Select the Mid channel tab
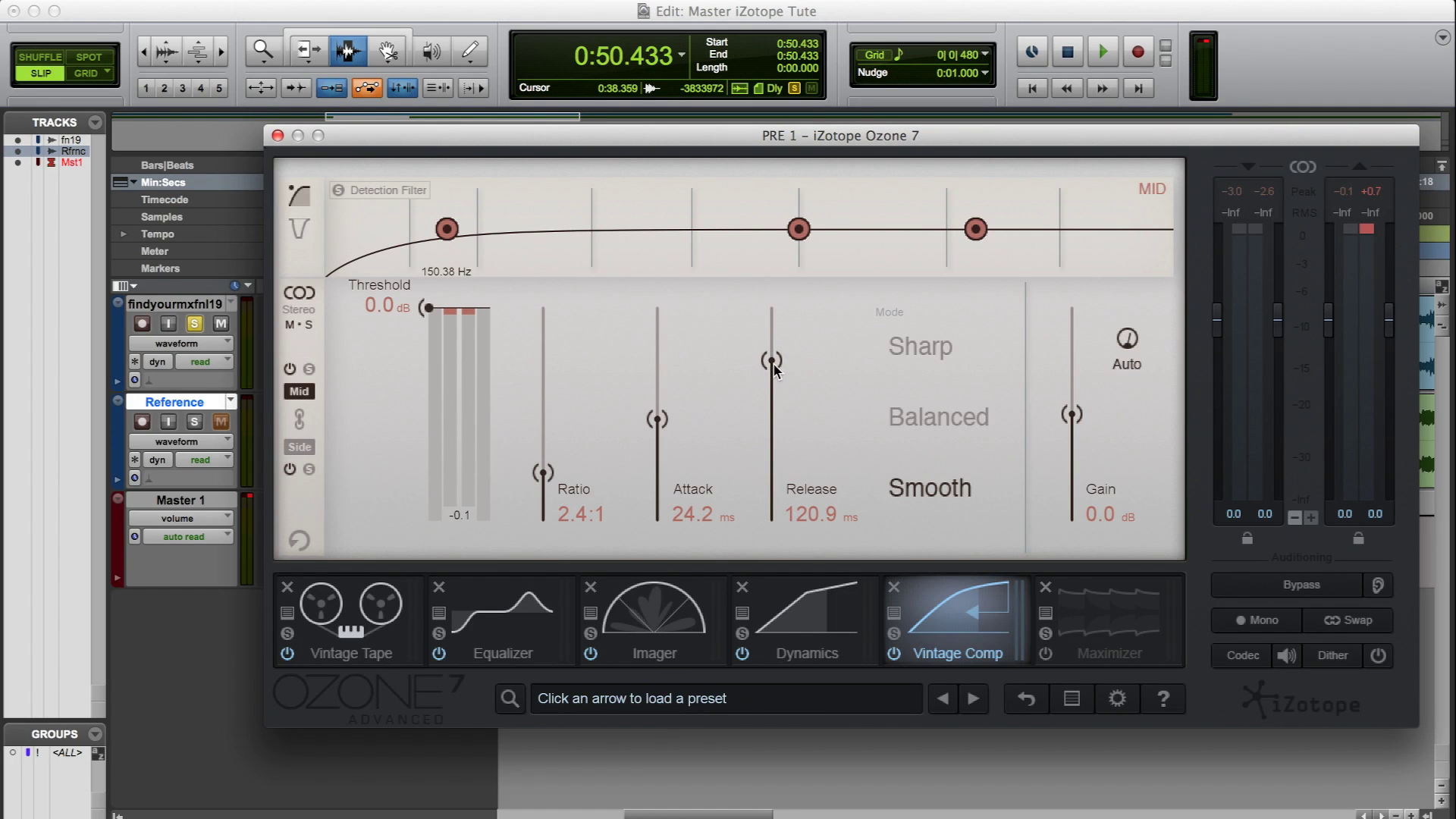Image resolution: width=1456 pixels, height=819 pixels. click(299, 391)
